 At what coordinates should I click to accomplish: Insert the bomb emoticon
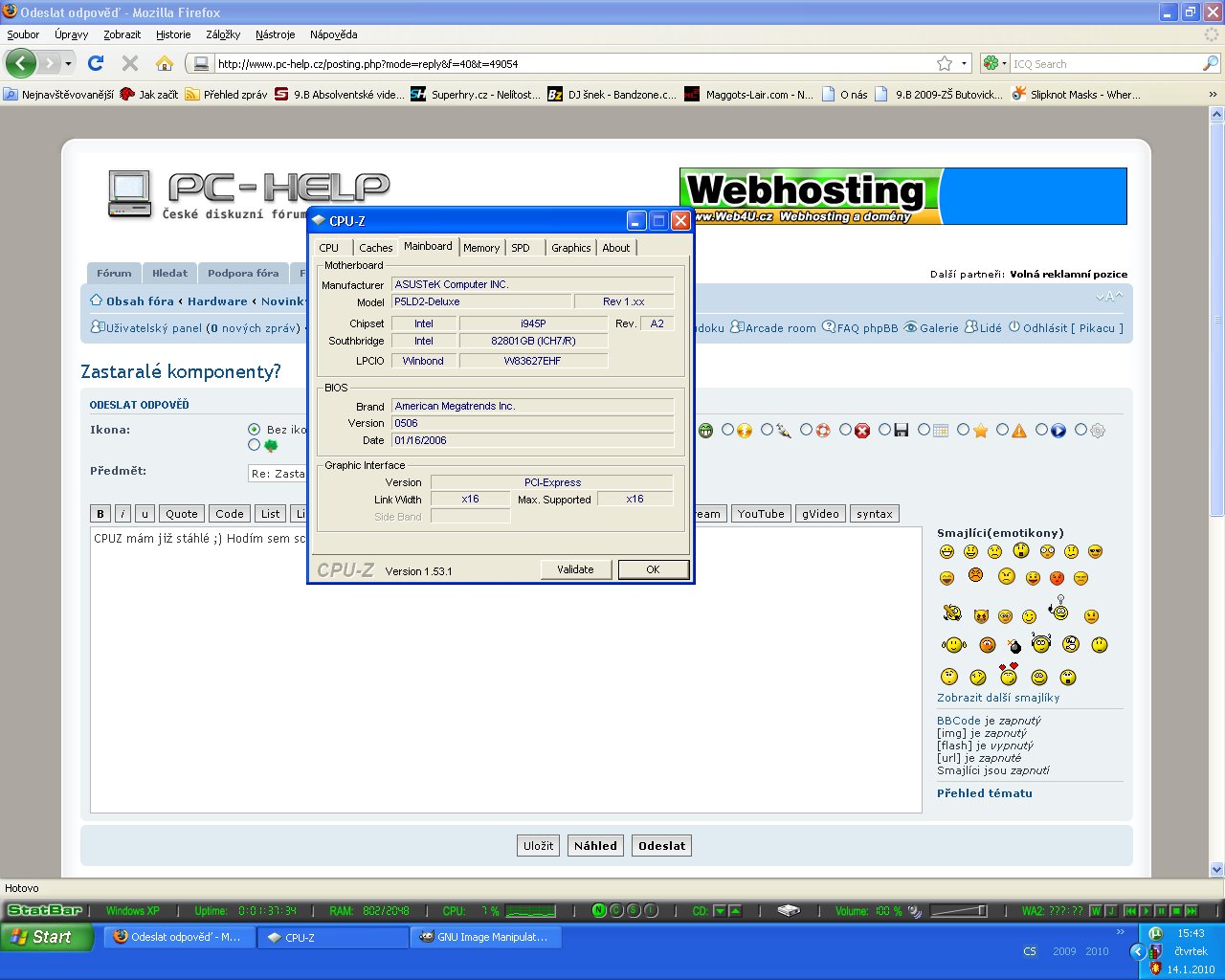1014,646
